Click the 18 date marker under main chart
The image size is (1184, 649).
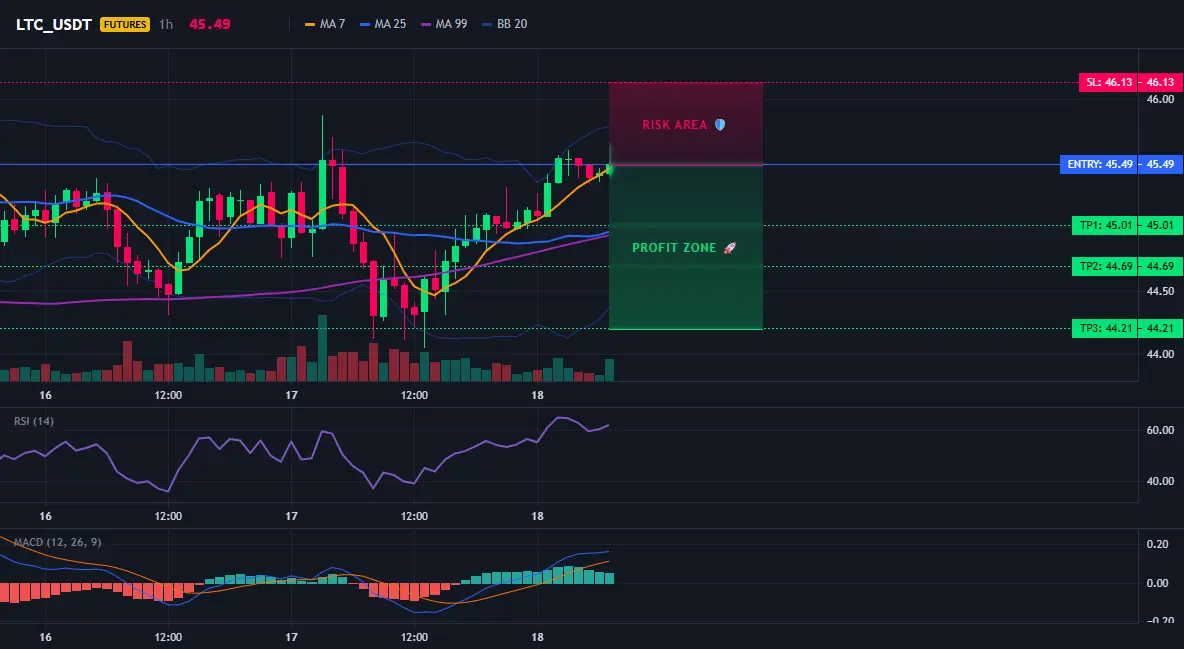coord(537,395)
